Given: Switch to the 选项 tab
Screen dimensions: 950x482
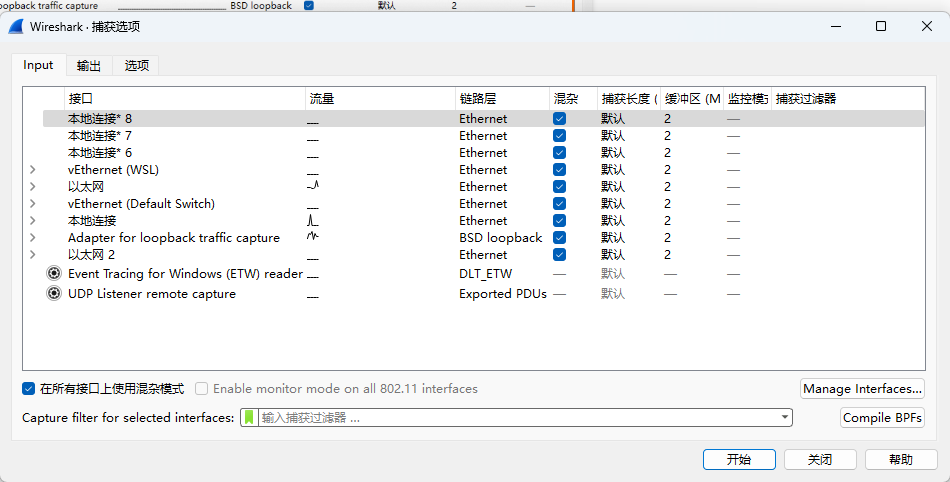Looking at the screenshot, I should coord(136,65).
